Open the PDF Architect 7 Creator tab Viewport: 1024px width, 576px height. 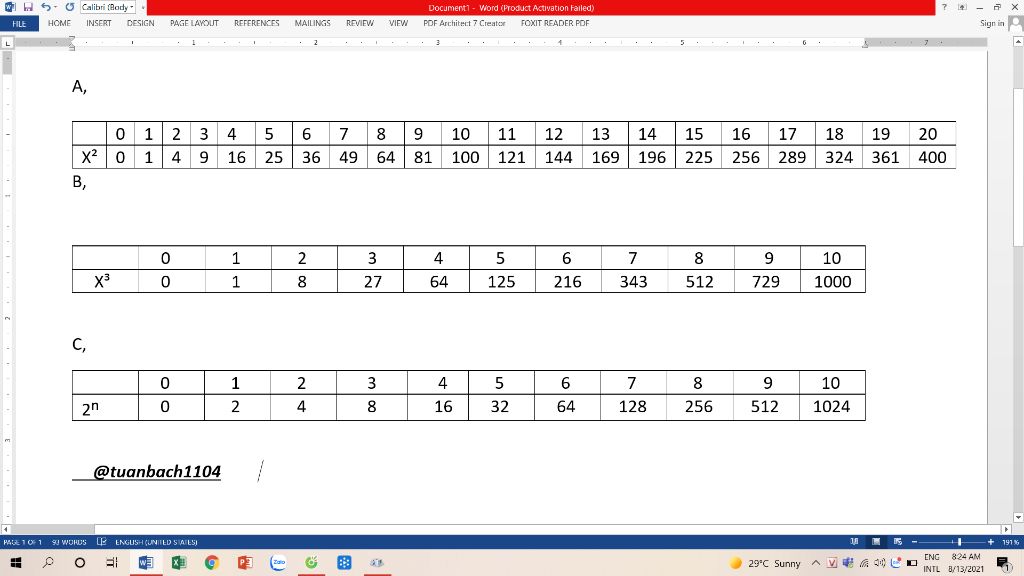pyautogui.click(x=464, y=24)
